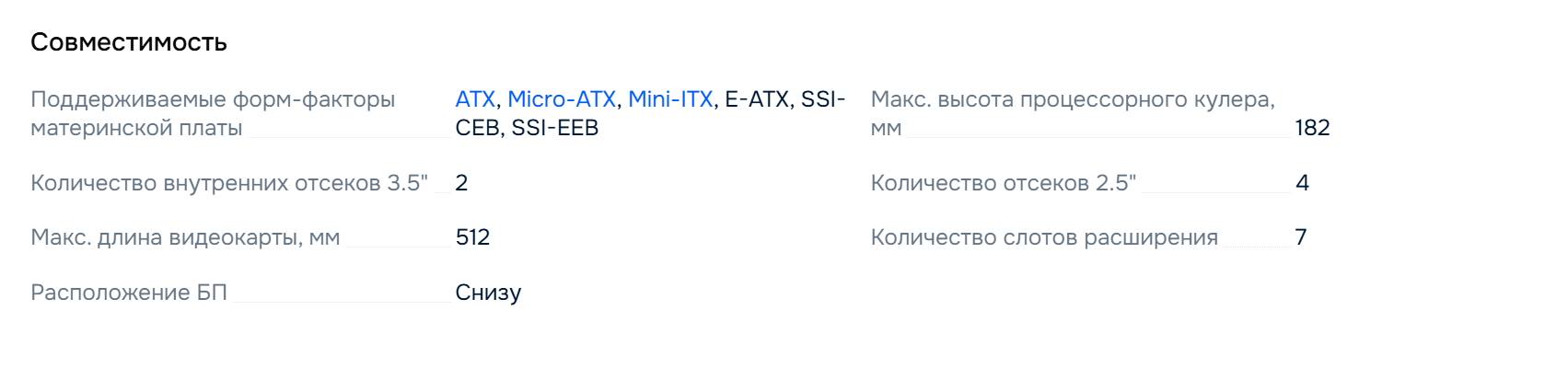Follow the Micro-ATX link
This screenshot has height=368, width=1568.
pos(562,99)
